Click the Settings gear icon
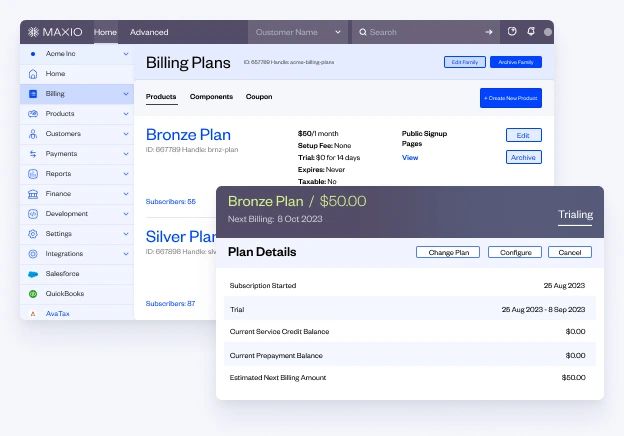Screen dimensions: 624x436 coord(33,234)
